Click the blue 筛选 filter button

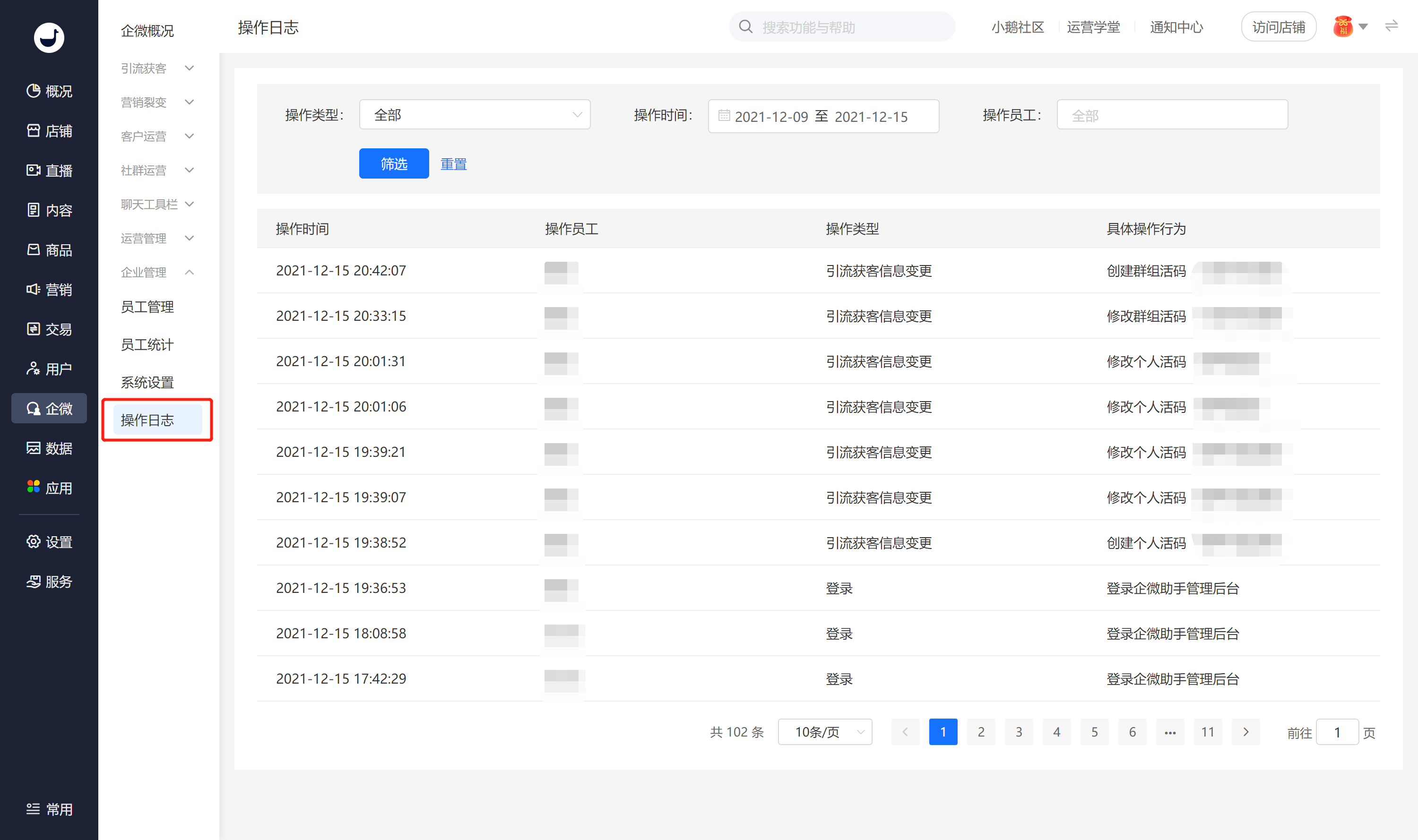(x=394, y=163)
